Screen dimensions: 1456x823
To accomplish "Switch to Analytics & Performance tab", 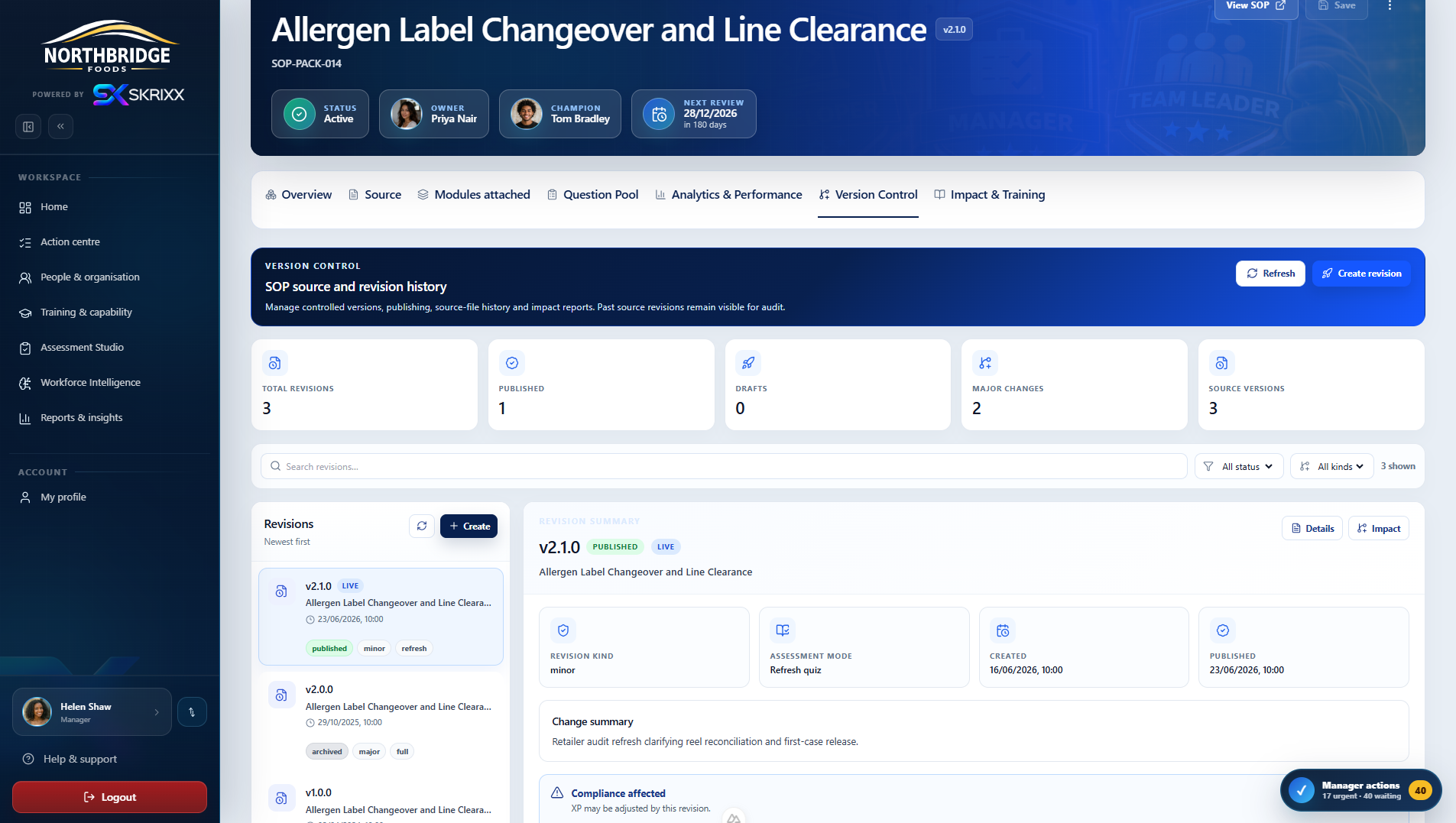I will [x=728, y=195].
